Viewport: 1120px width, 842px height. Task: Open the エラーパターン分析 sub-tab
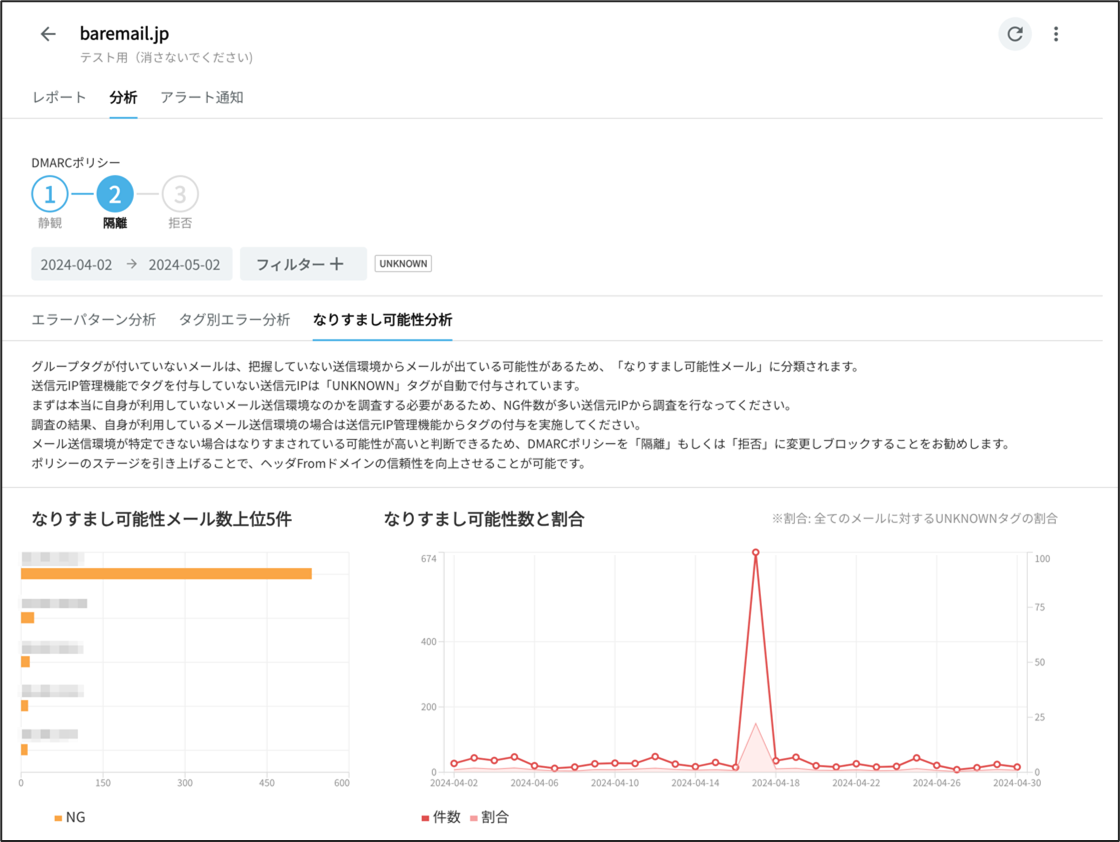point(94,320)
